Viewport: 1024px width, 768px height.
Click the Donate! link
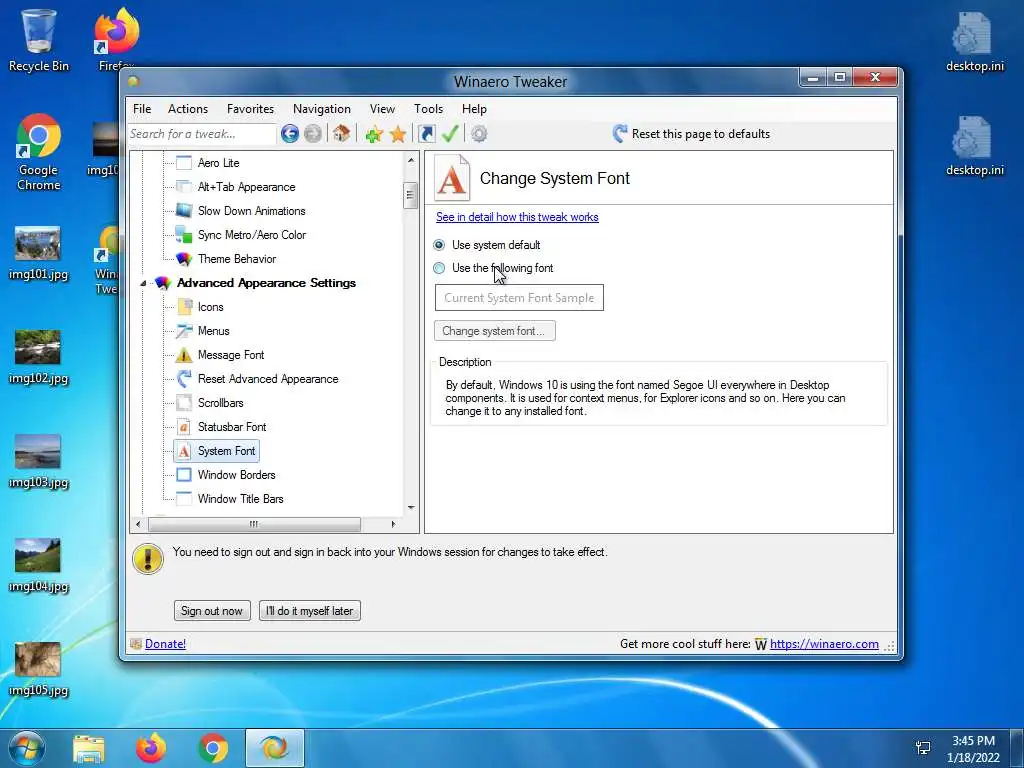(165, 644)
